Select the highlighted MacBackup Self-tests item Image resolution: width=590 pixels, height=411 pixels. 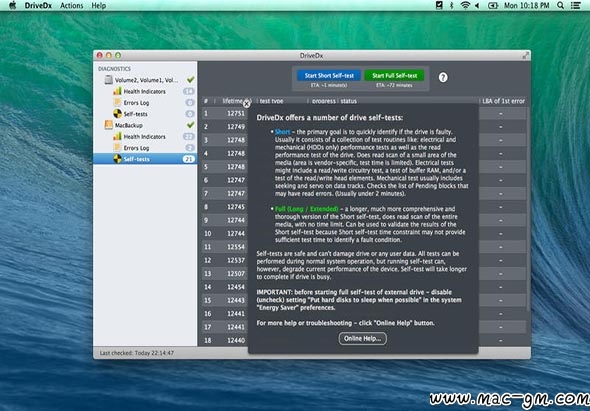click(145, 159)
